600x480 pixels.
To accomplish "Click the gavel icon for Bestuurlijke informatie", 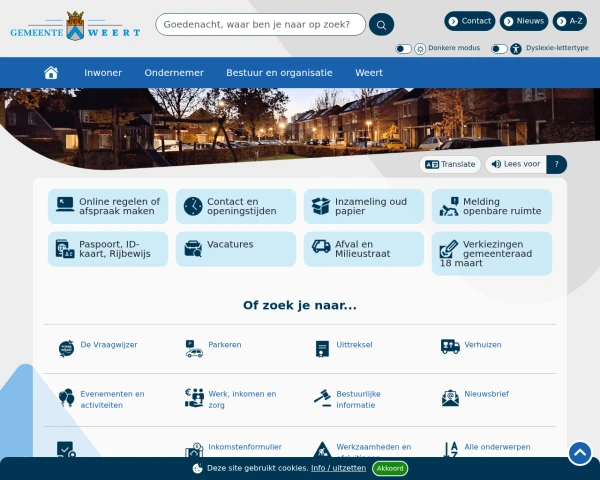I will (x=322, y=398).
